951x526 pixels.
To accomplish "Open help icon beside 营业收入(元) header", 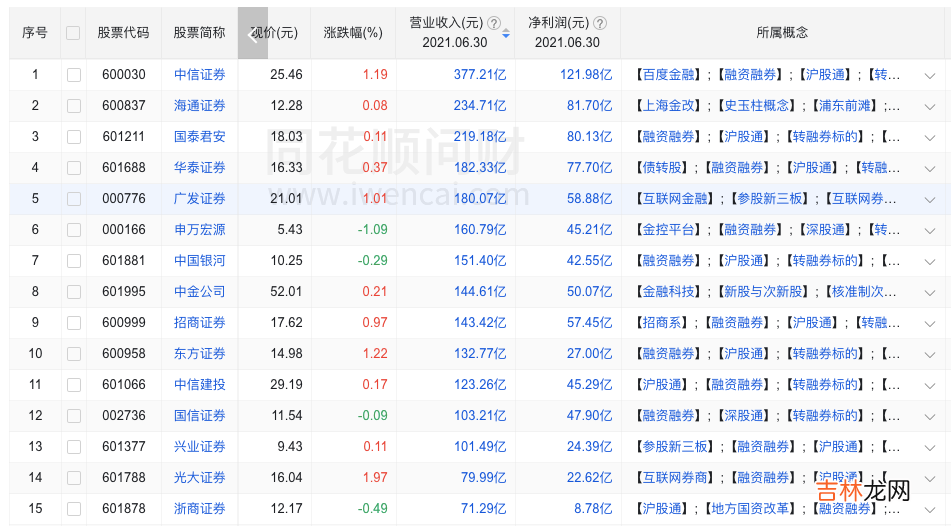I will [494, 23].
